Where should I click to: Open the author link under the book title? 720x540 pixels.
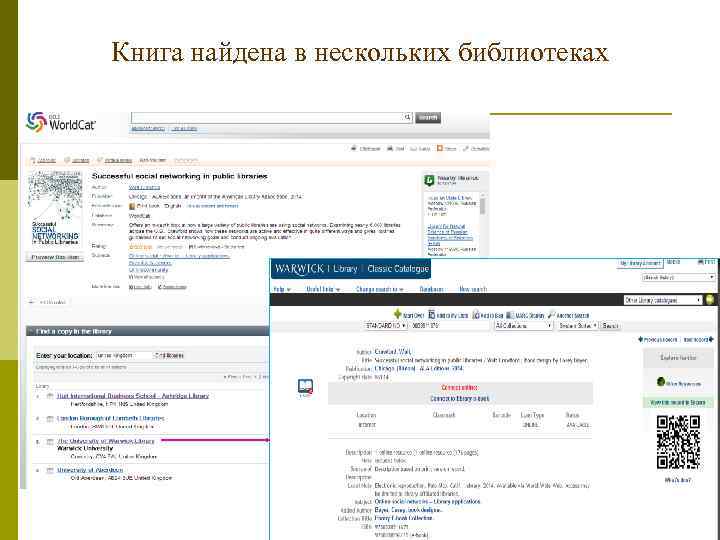tap(144, 187)
